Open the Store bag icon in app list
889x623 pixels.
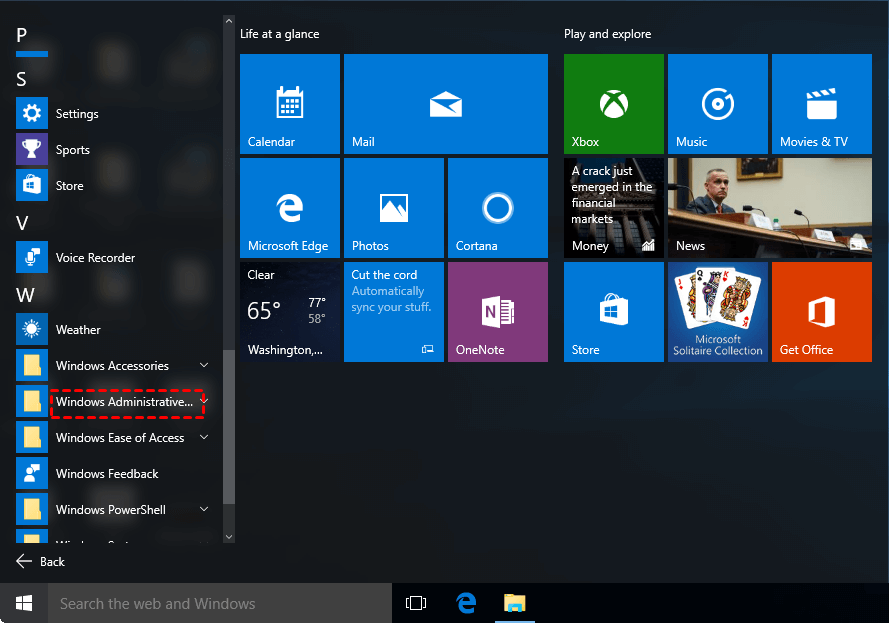point(32,185)
